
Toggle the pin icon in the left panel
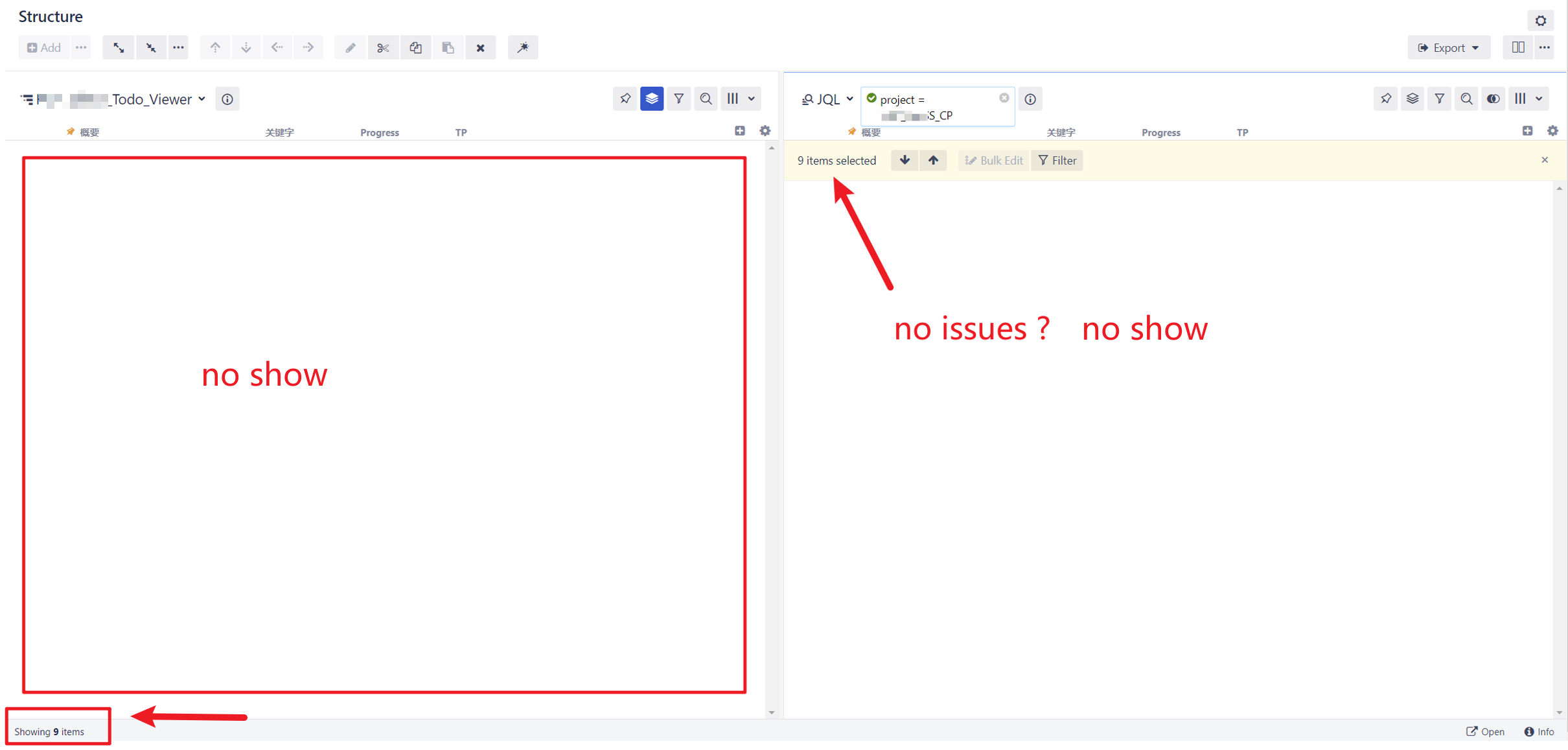pos(625,99)
